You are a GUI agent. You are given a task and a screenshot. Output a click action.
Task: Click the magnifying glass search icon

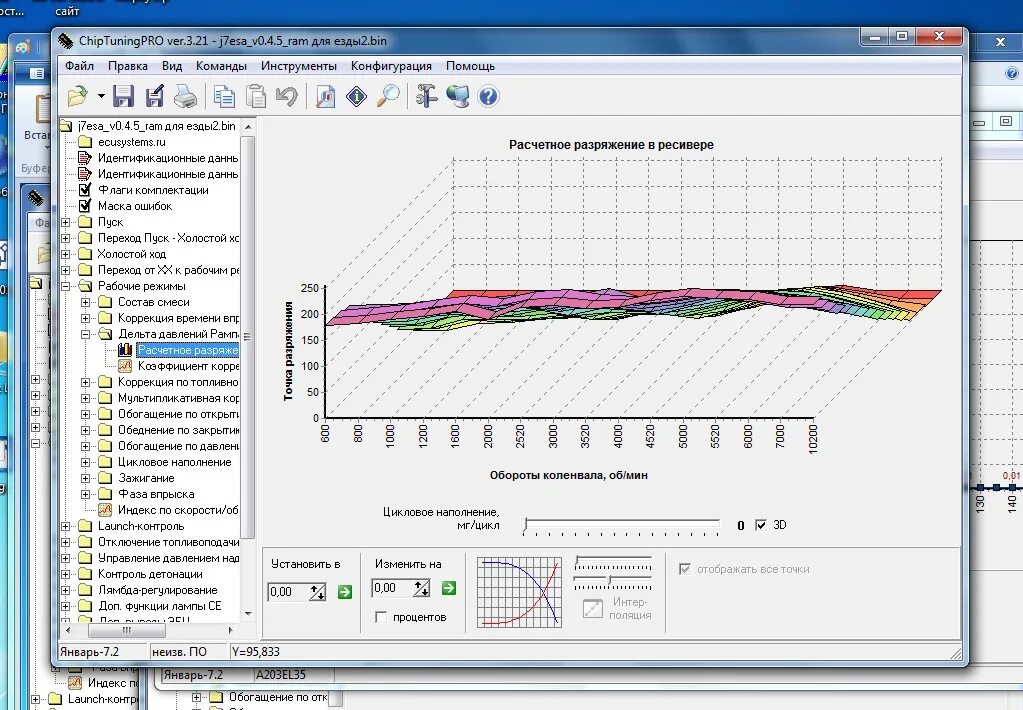pos(388,97)
